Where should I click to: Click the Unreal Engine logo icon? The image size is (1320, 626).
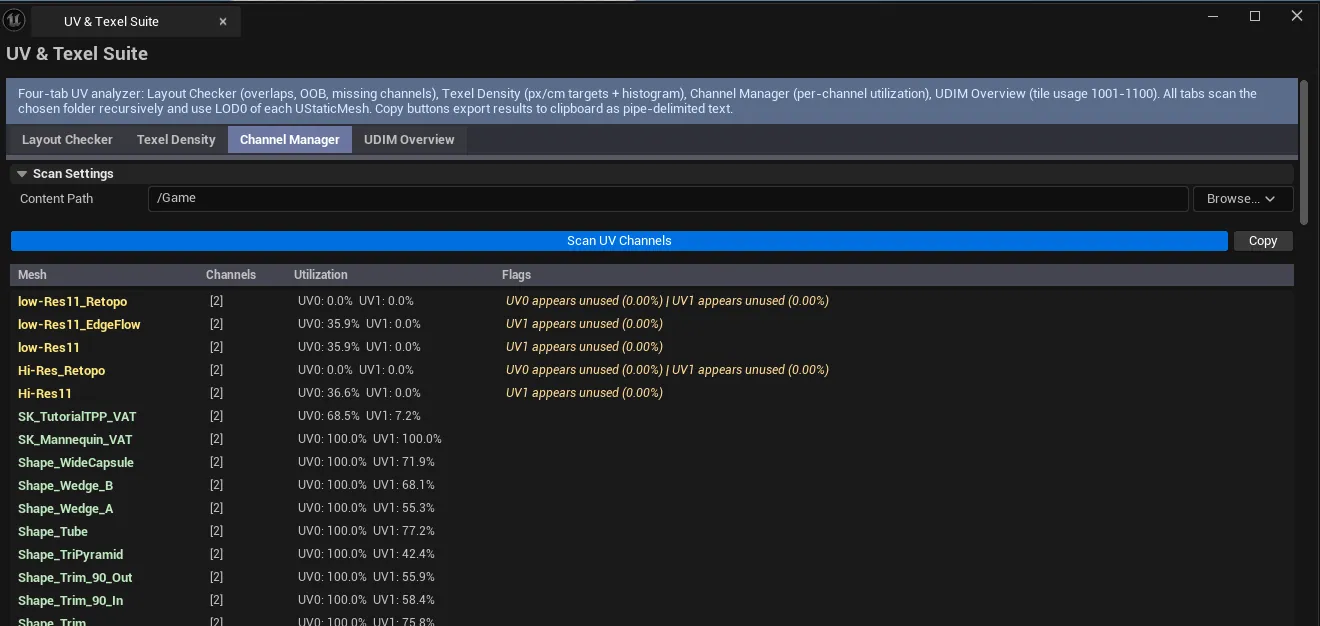coord(14,20)
